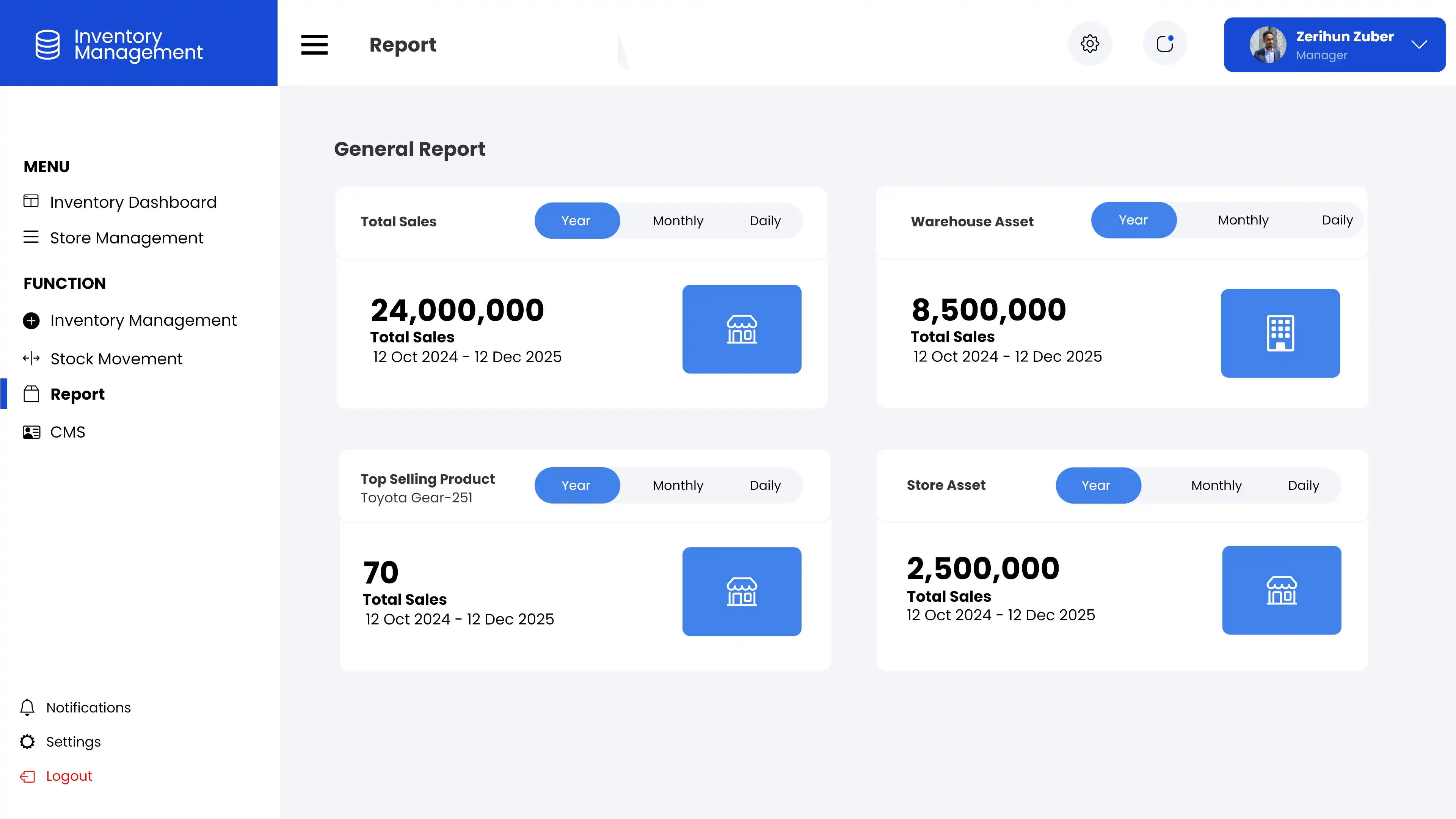Image resolution: width=1456 pixels, height=819 pixels.
Task: Select Monthly in the Store Asset selector
Action: 1216,485
